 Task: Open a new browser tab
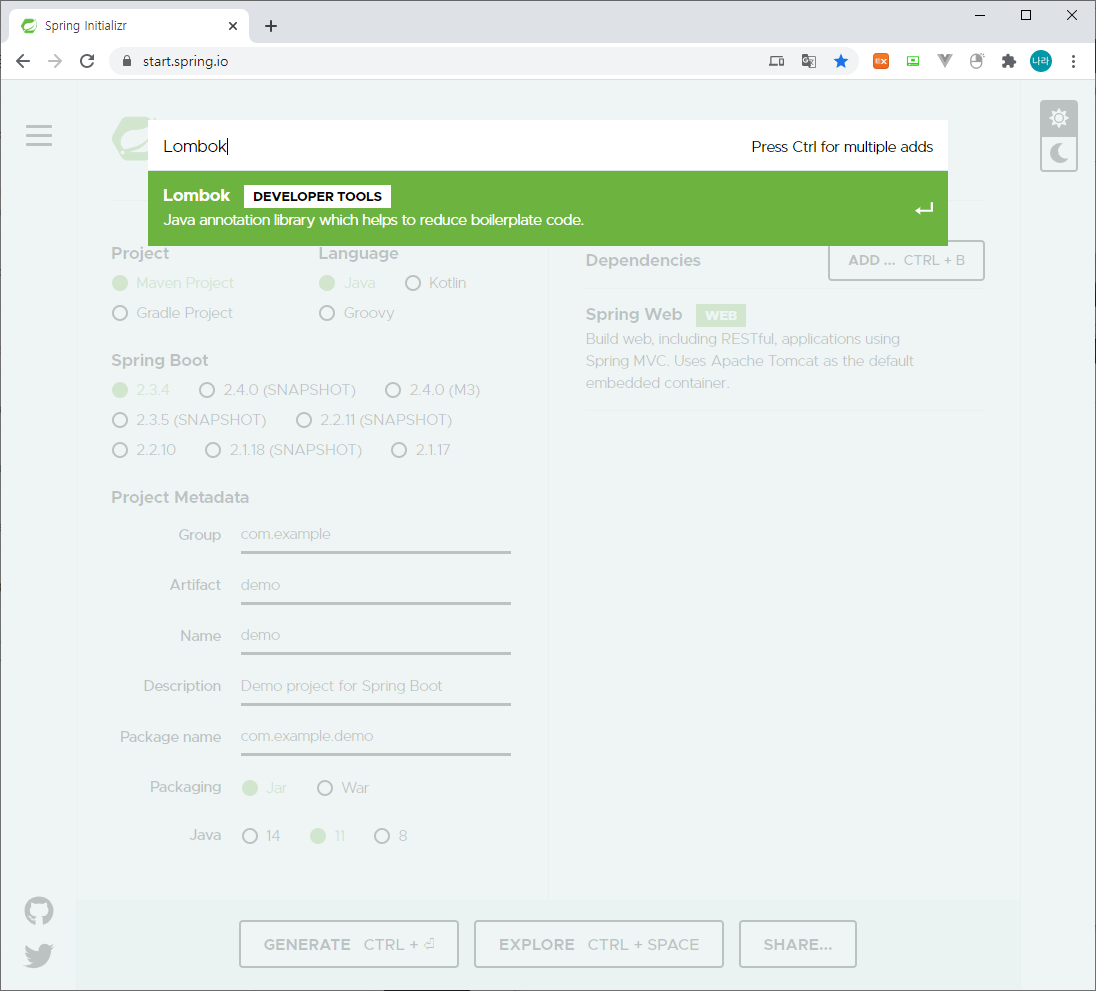tap(271, 26)
